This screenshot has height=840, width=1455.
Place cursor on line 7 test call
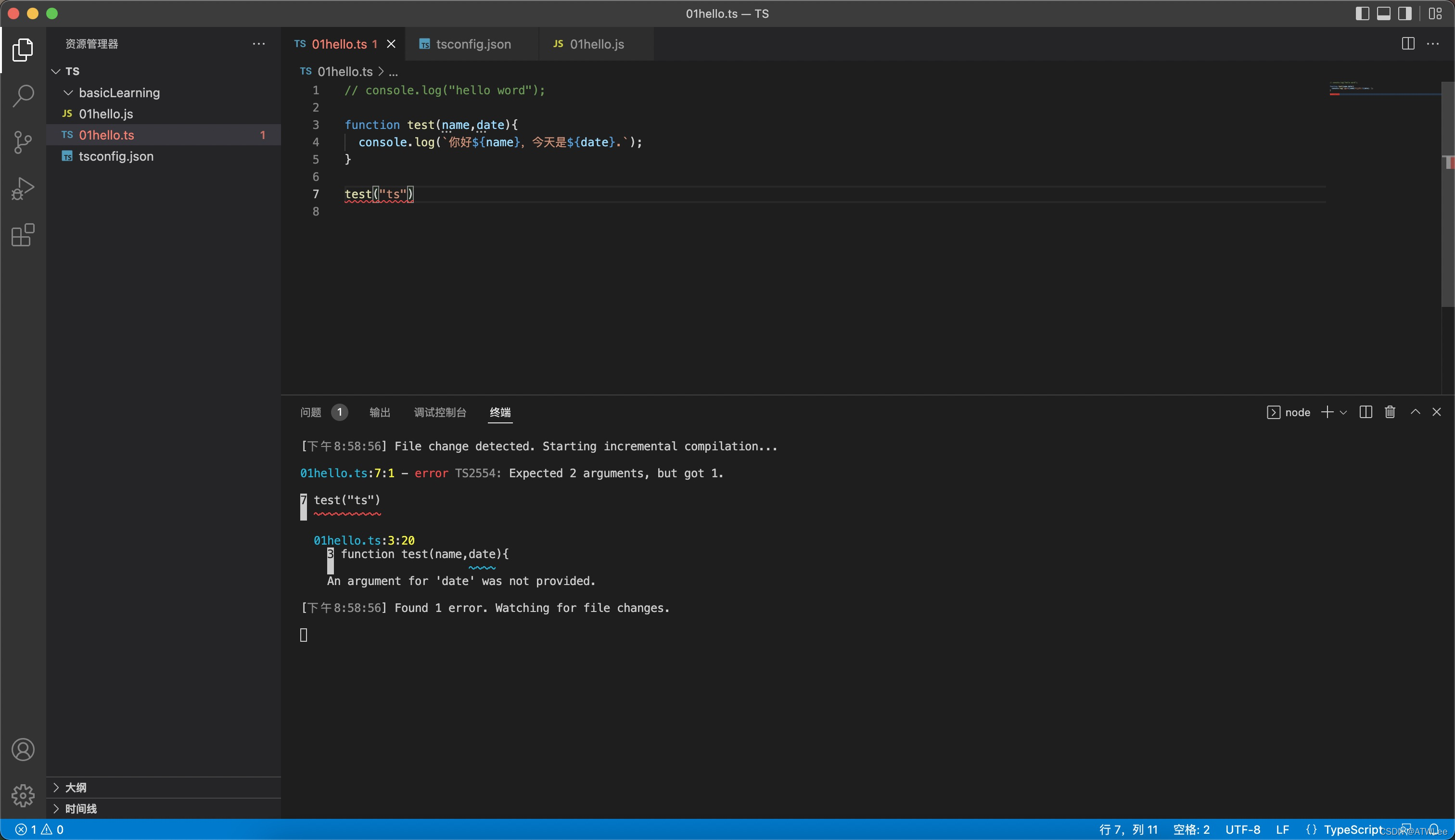point(379,194)
